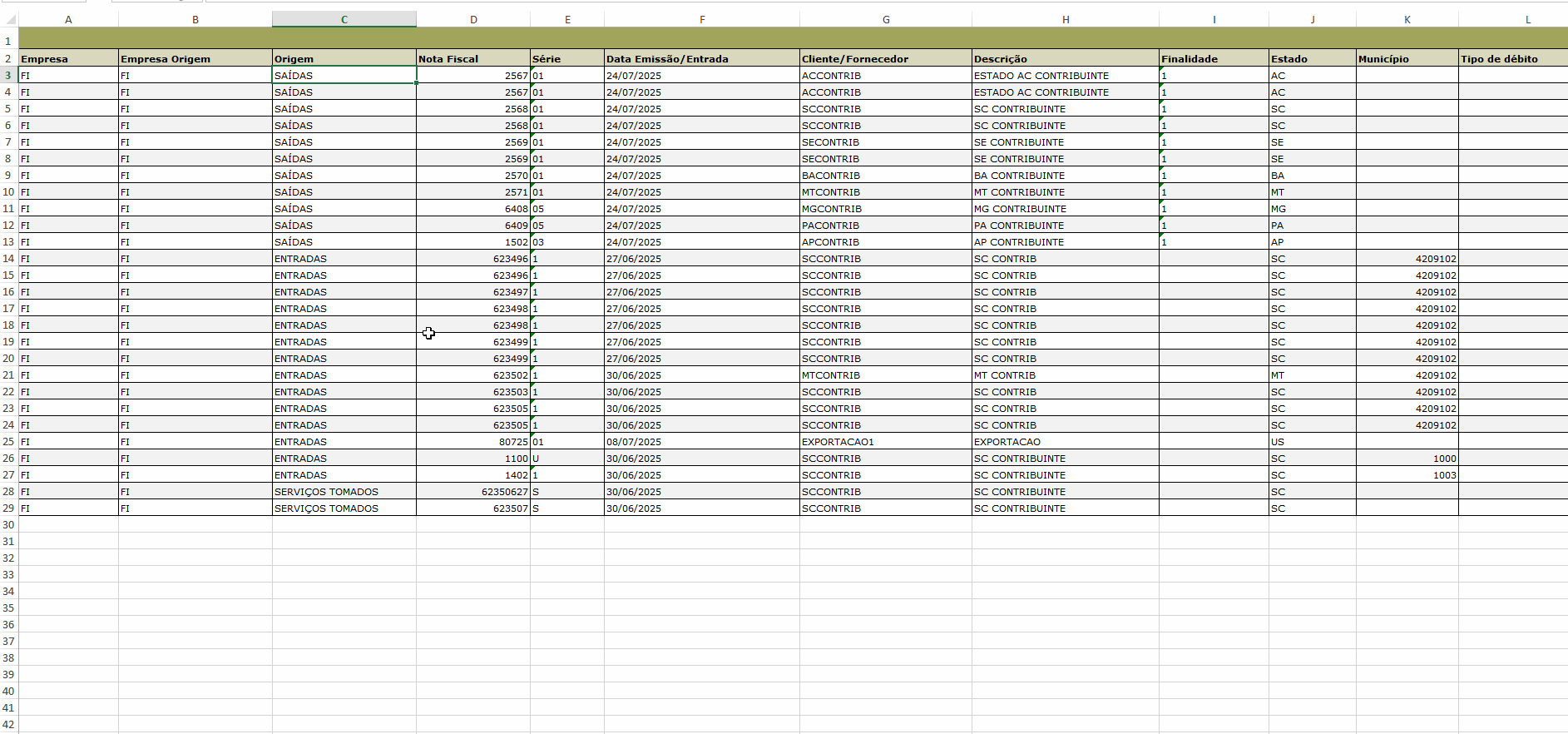Click the Município header cell
Viewport: 1568px width, 734px height.
point(1407,59)
